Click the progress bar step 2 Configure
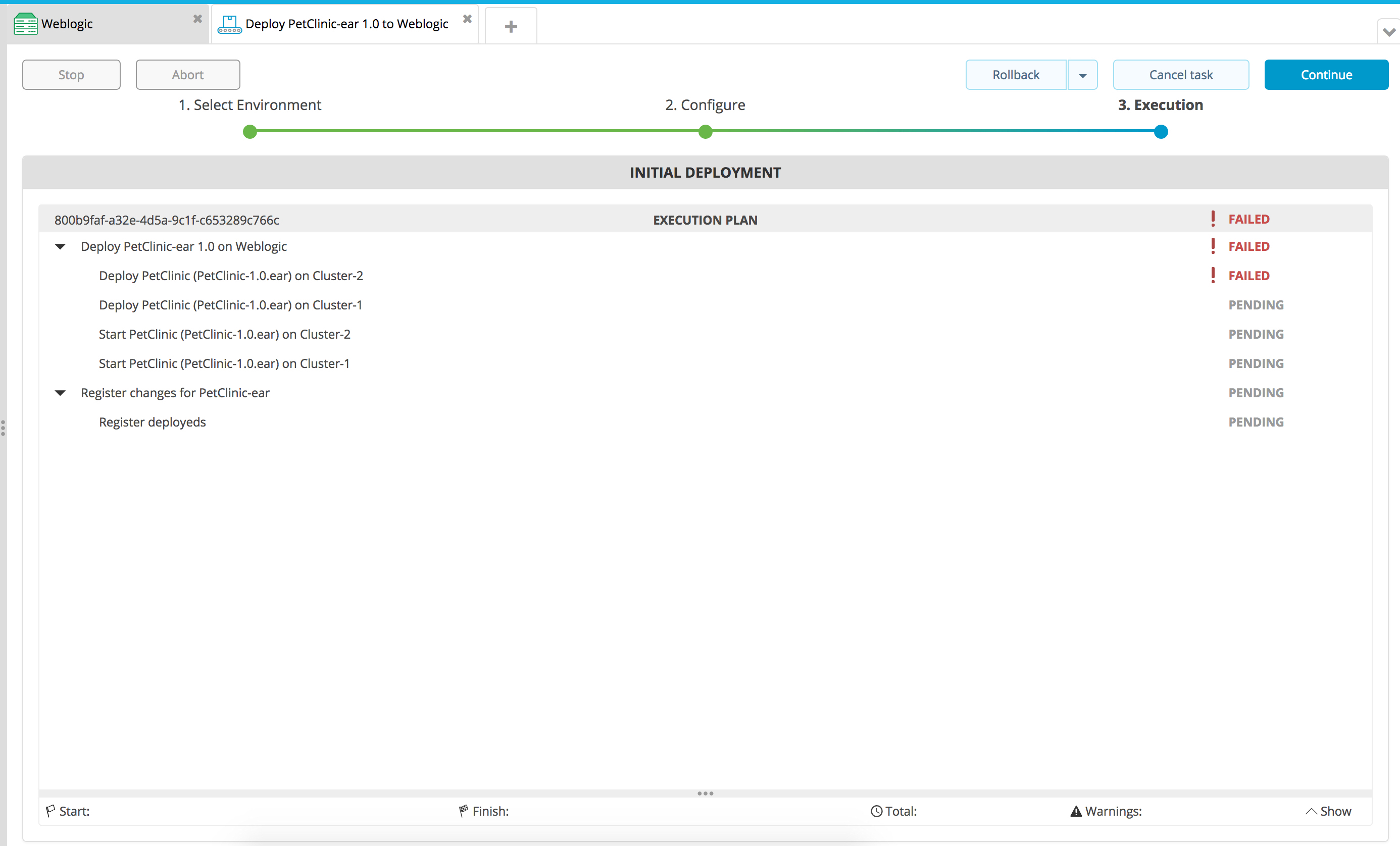This screenshot has width=1400, height=846. [x=705, y=131]
